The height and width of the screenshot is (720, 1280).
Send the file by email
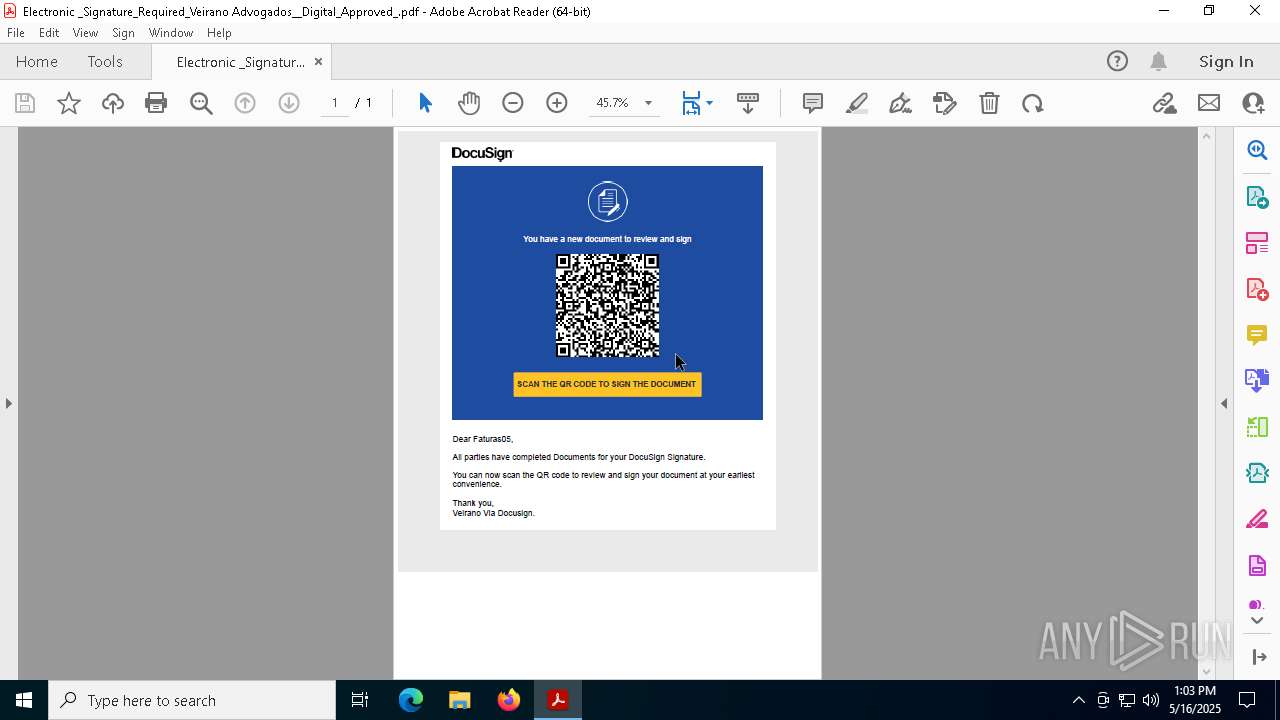pyautogui.click(x=1209, y=103)
